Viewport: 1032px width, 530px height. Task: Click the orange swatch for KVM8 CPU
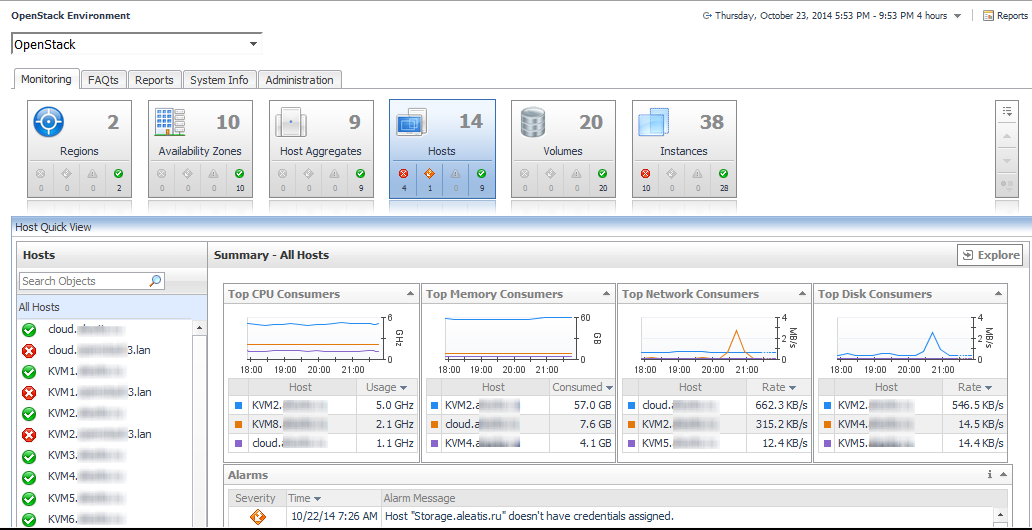tap(238, 424)
